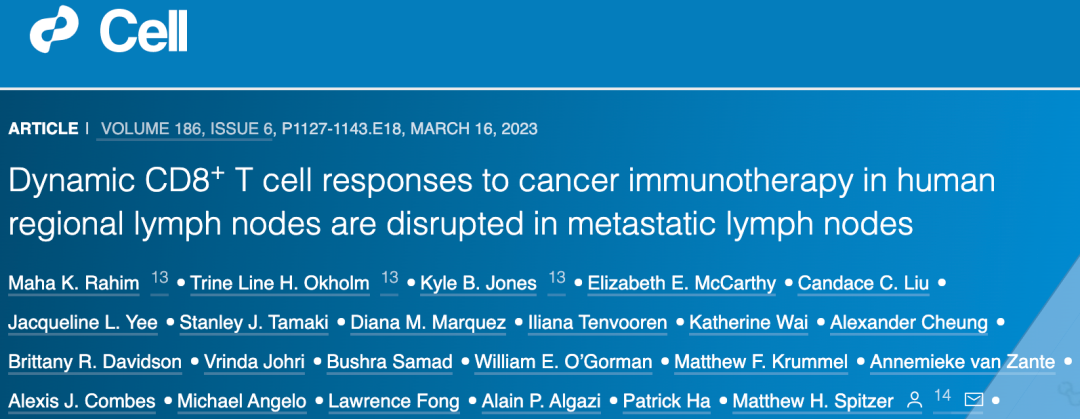
Task: Click footnote 13 next to Maha K. Rahim
Action: pos(160,279)
